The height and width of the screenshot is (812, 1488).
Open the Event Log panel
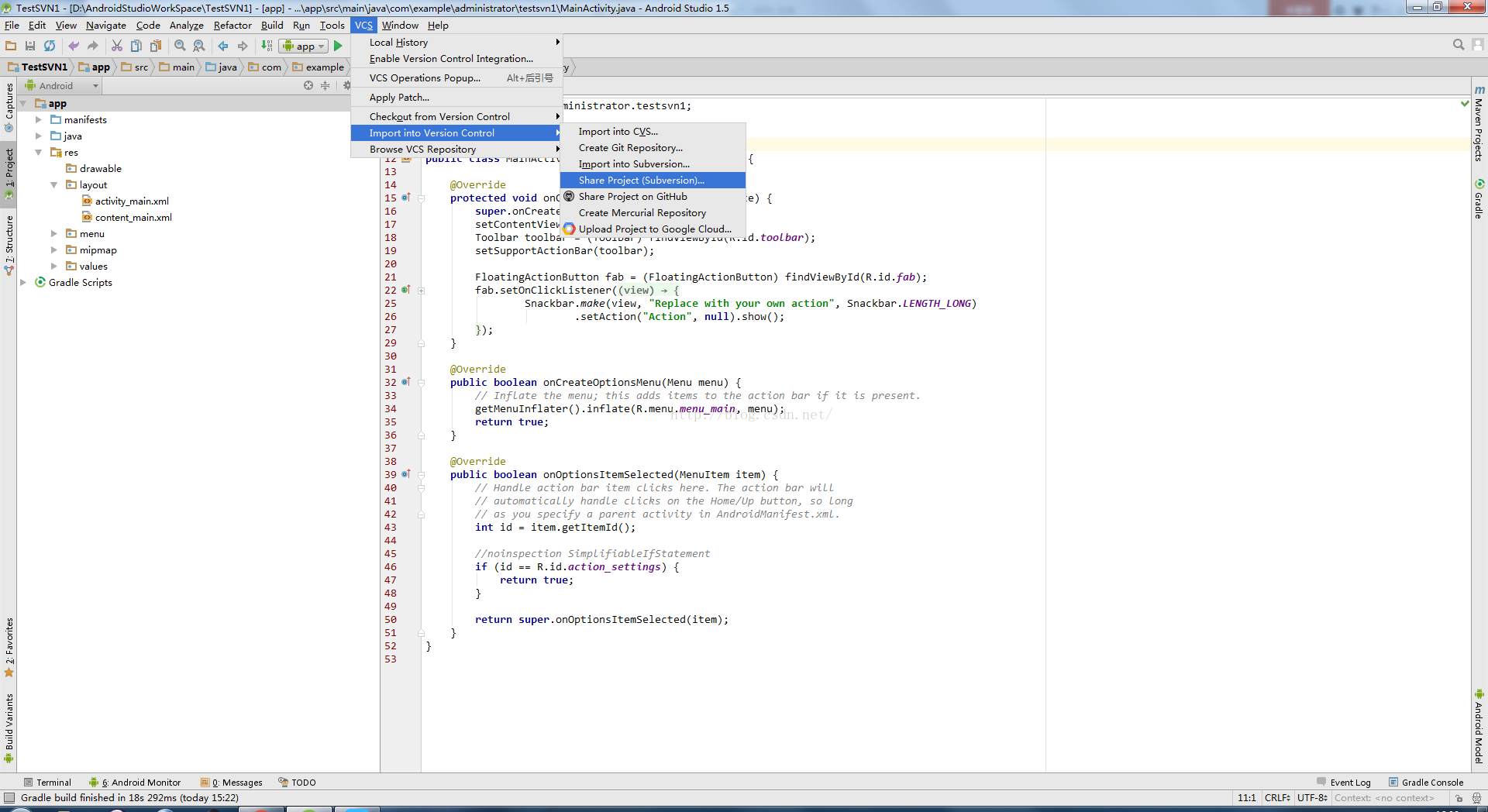click(1344, 782)
